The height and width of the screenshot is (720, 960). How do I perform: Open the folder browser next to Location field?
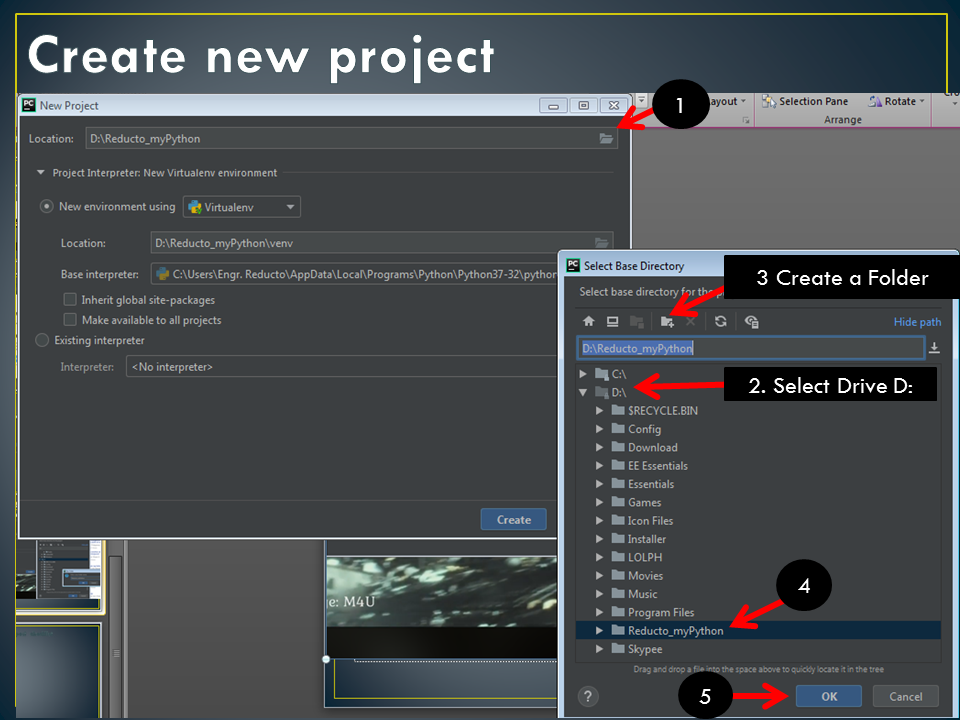(606, 139)
